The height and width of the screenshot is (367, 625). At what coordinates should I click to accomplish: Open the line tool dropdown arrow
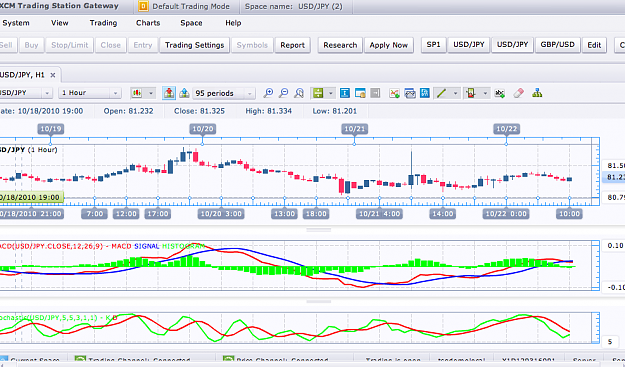[x=455, y=93]
